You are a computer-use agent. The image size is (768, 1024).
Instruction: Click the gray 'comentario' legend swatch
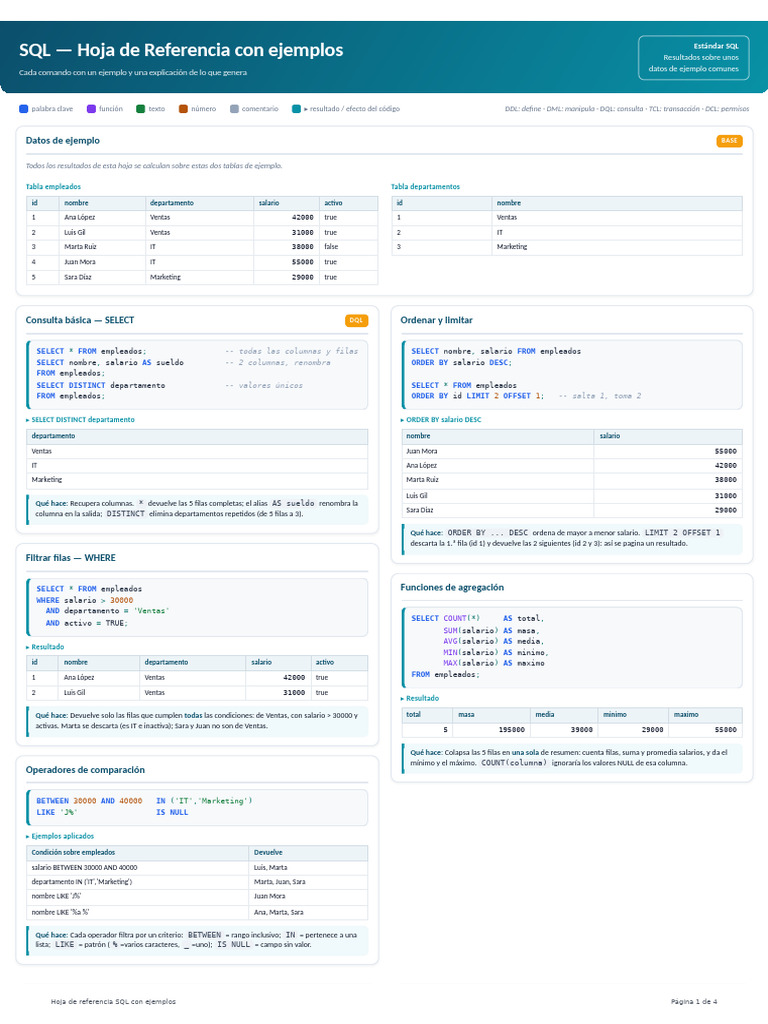pos(234,109)
